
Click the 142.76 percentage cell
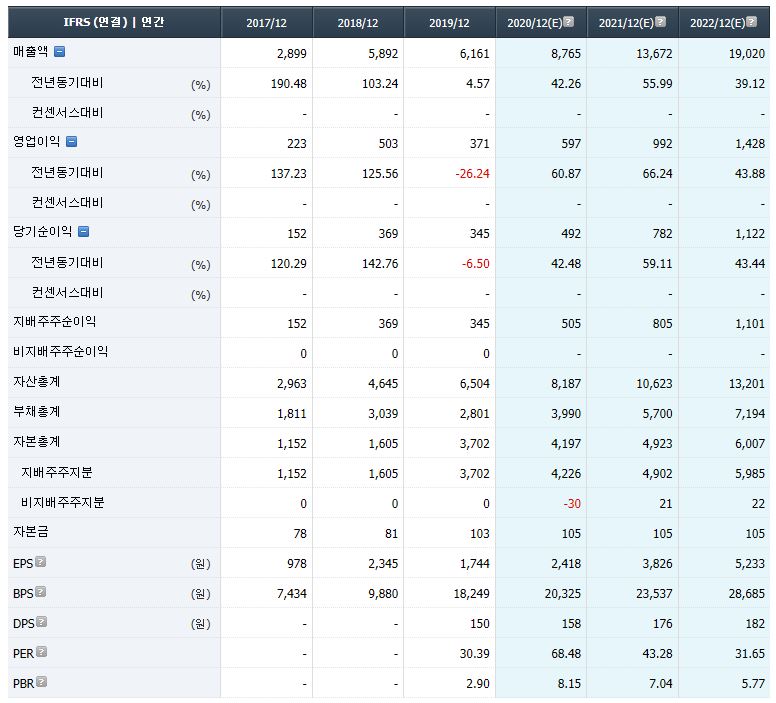point(380,264)
